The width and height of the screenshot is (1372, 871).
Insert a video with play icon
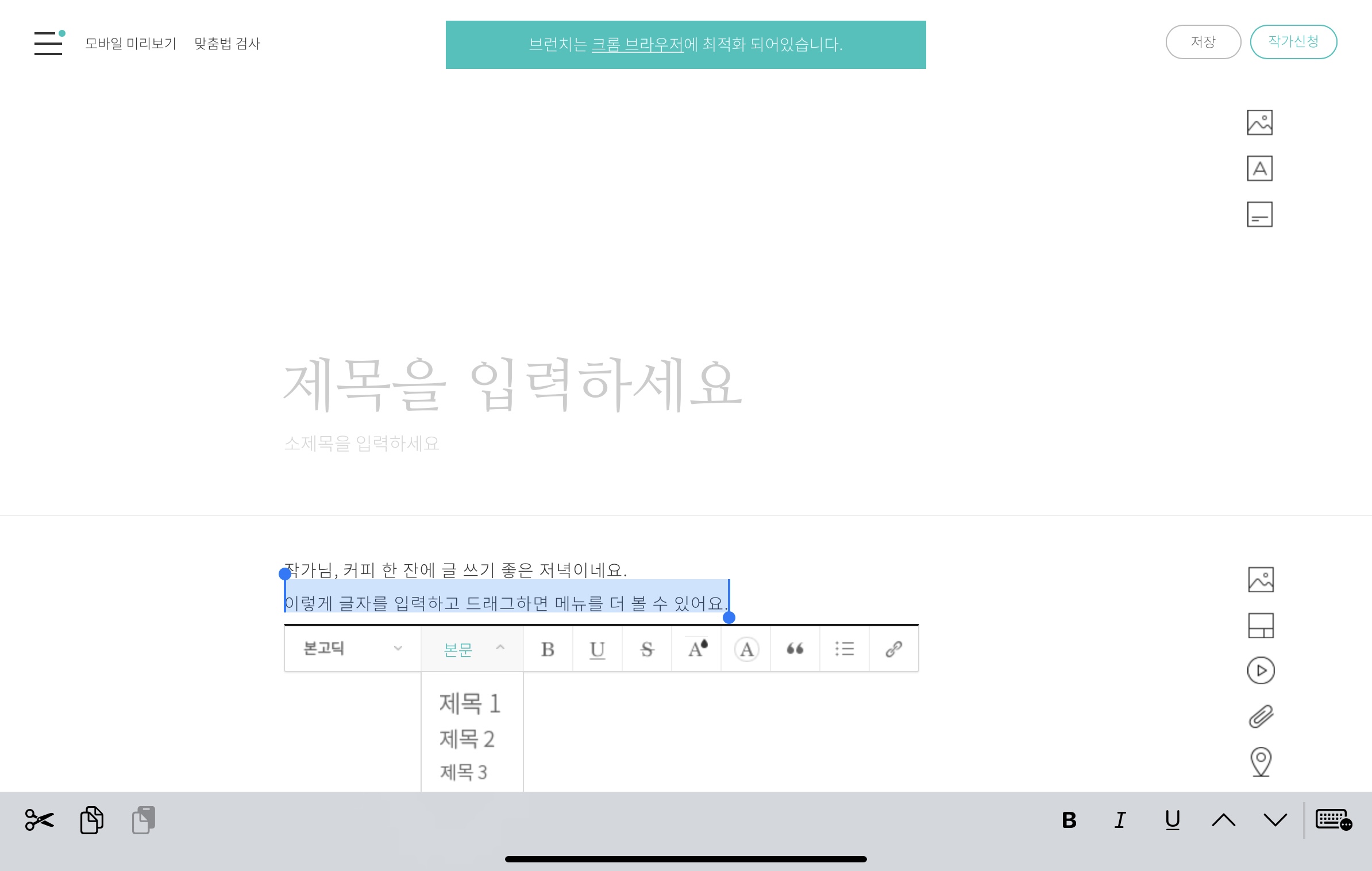[1261, 670]
